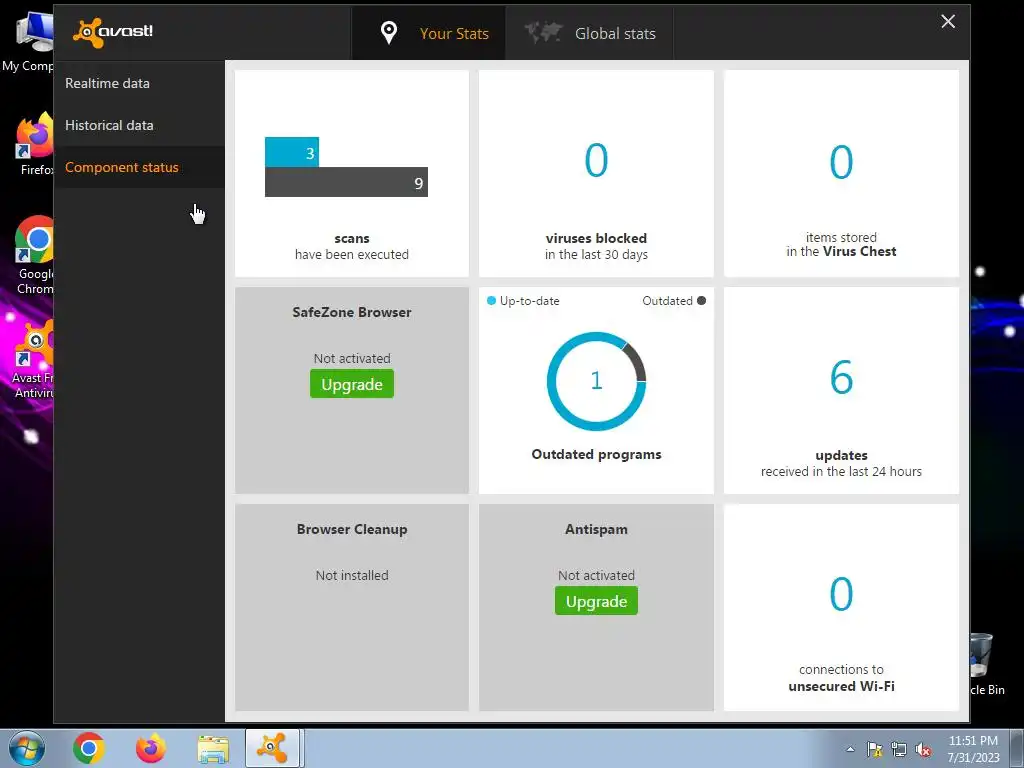Launch Google Chrome from the taskbar
Image resolution: width=1024 pixels, height=768 pixels.
tap(89, 748)
